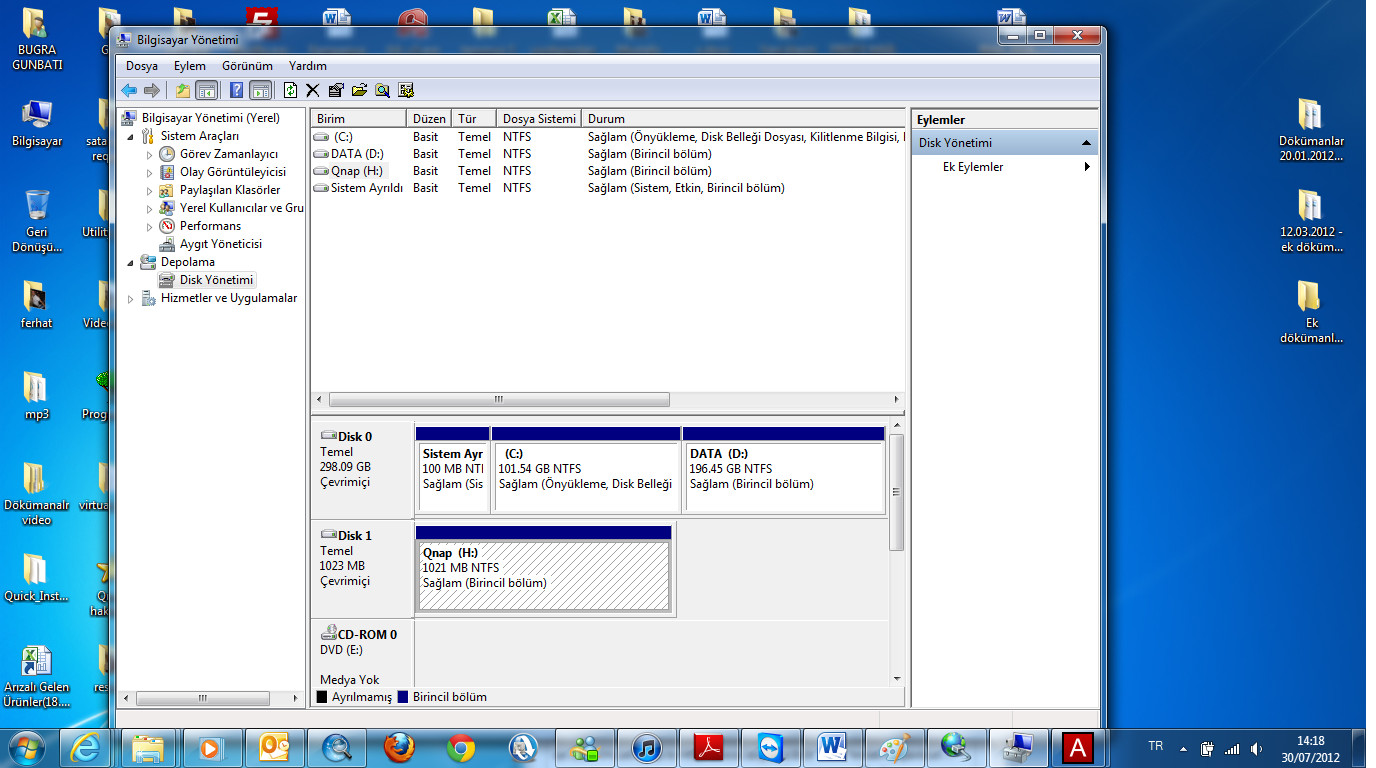Select the (C:) 101.54 GB partition block
The height and width of the screenshot is (768, 1376).
(586, 469)
